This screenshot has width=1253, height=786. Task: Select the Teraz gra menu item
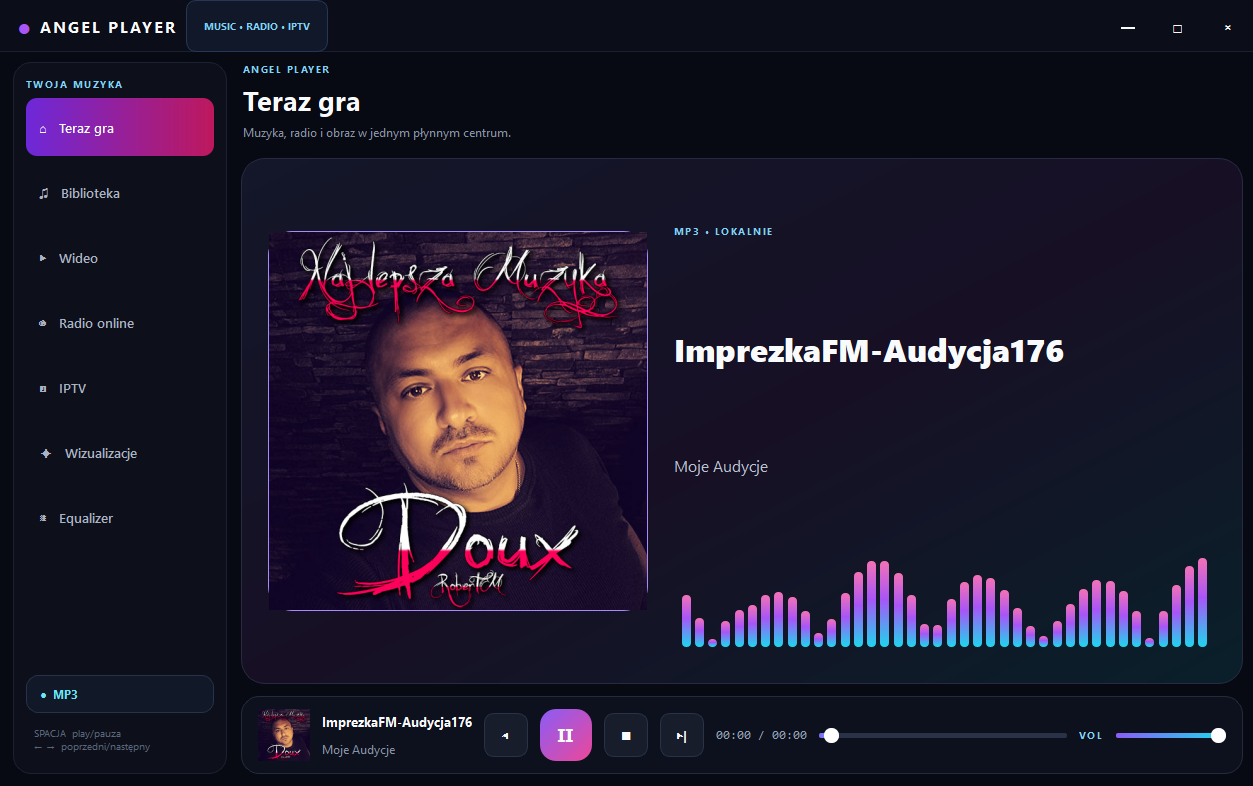point(120,127)
